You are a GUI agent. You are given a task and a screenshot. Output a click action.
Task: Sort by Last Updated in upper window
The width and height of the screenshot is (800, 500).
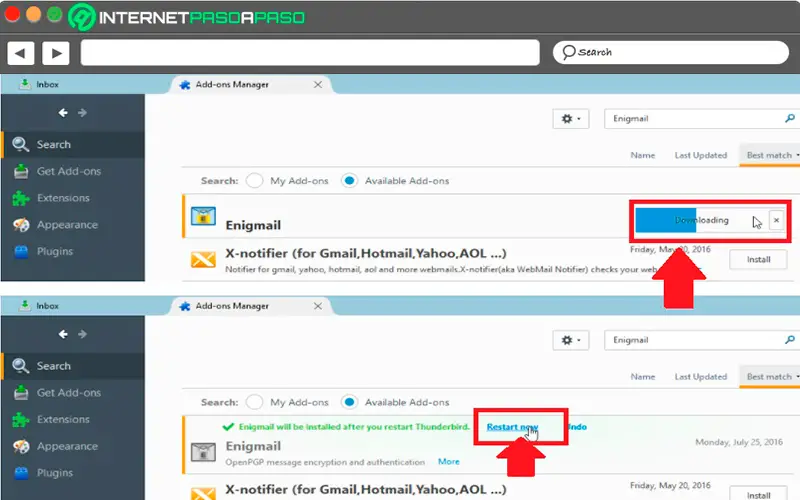(x=701, y=155)
